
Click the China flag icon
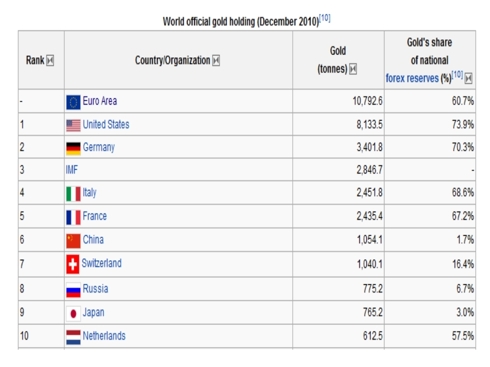click(x=73, y=241)
